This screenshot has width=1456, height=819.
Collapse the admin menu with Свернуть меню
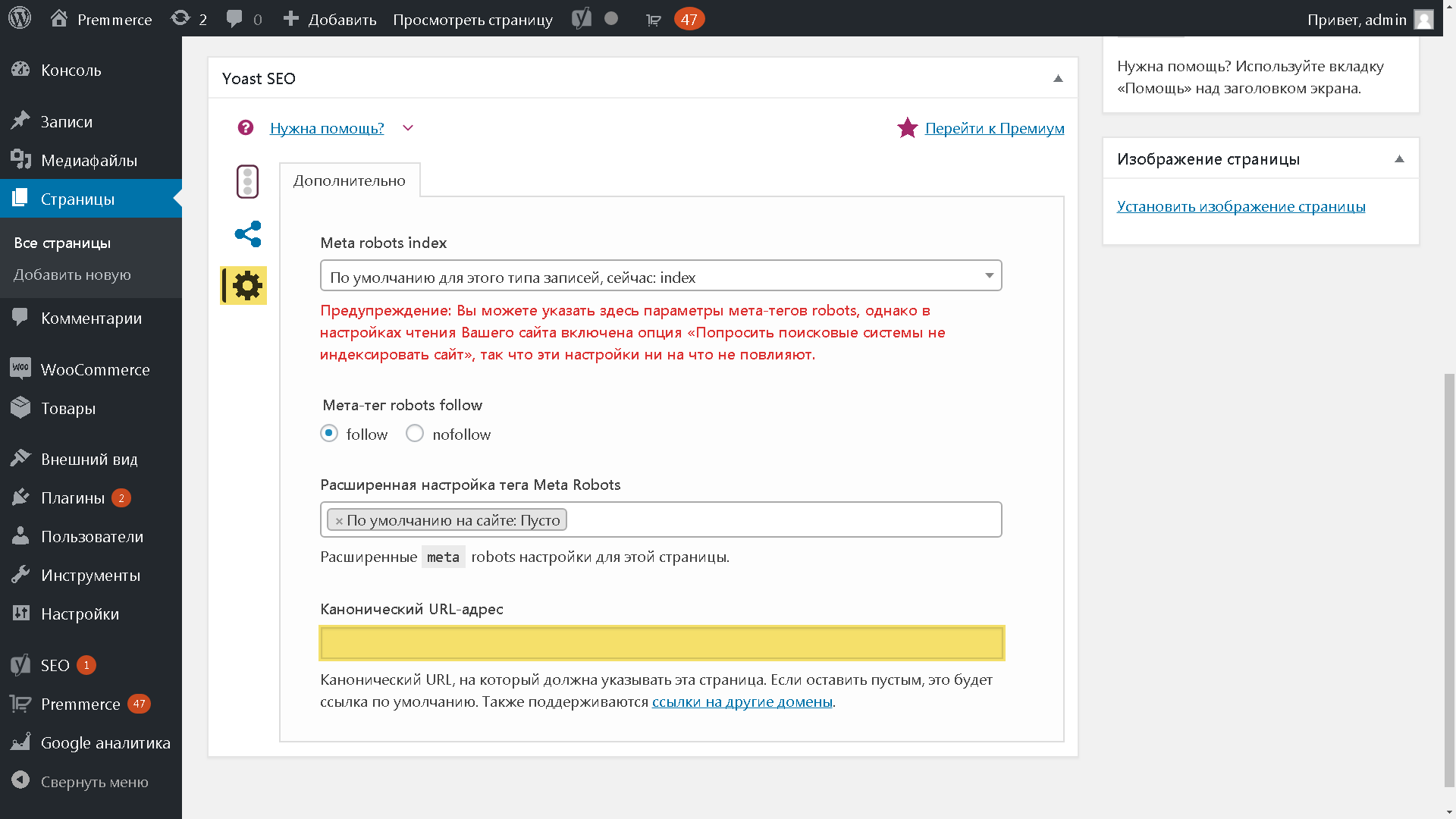(x=91, y=781)
